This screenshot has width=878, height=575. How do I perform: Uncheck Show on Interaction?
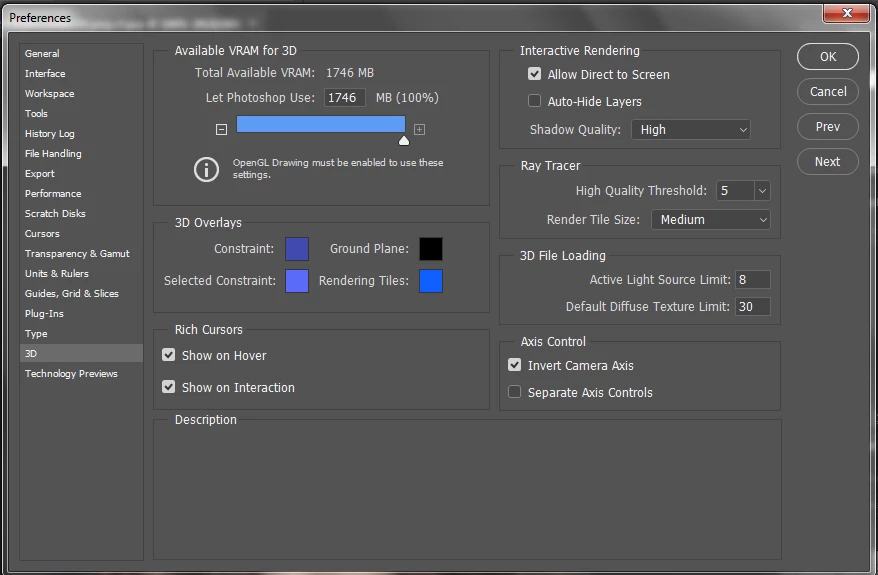tap(169, 387)
